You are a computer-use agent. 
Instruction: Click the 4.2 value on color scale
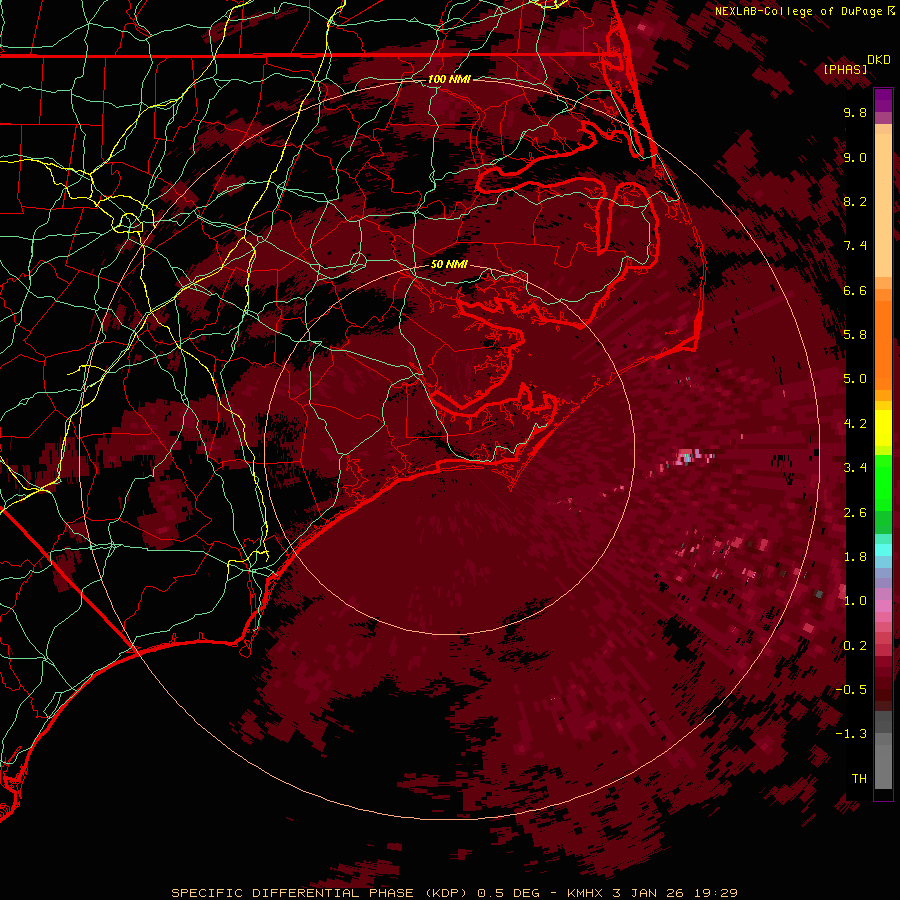click(x=855, y=424)
